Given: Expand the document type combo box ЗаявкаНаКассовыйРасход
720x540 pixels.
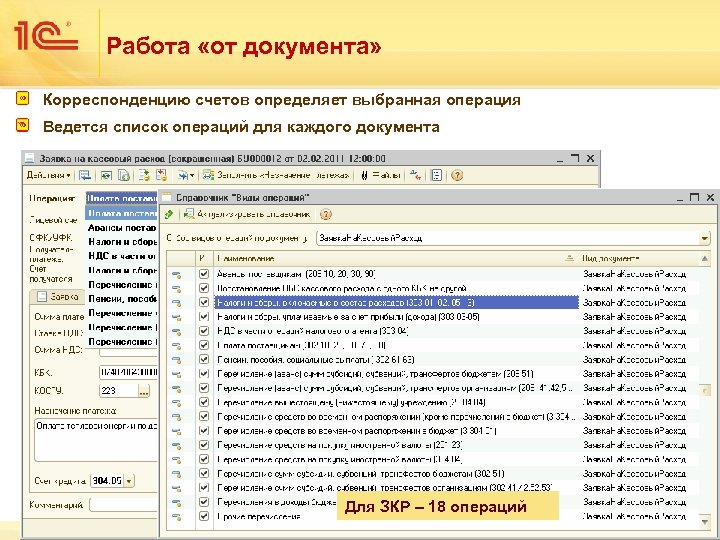Looking at the screenshot, I should [x=705, y=238].
